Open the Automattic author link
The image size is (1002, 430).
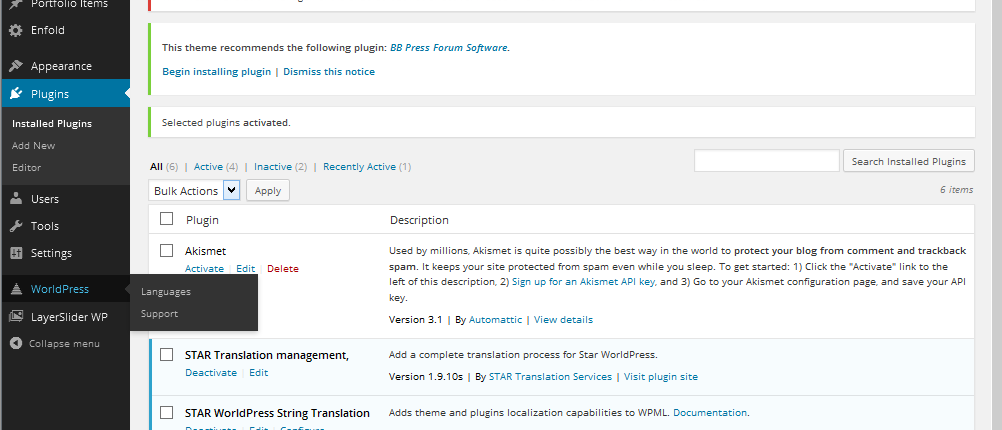click(x=495, y=319)
